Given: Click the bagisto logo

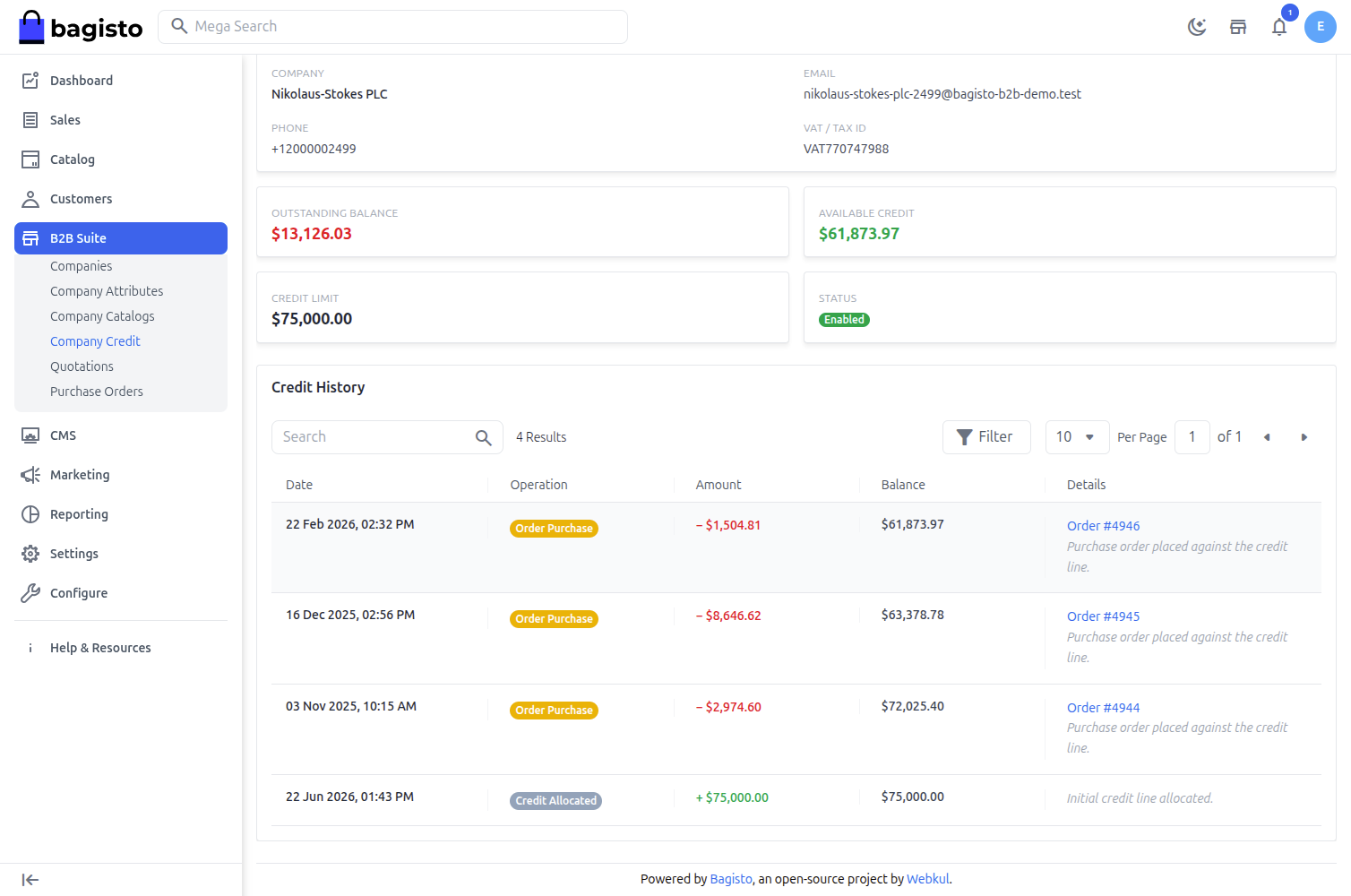Looking at the screenshot, I should 81,28.
